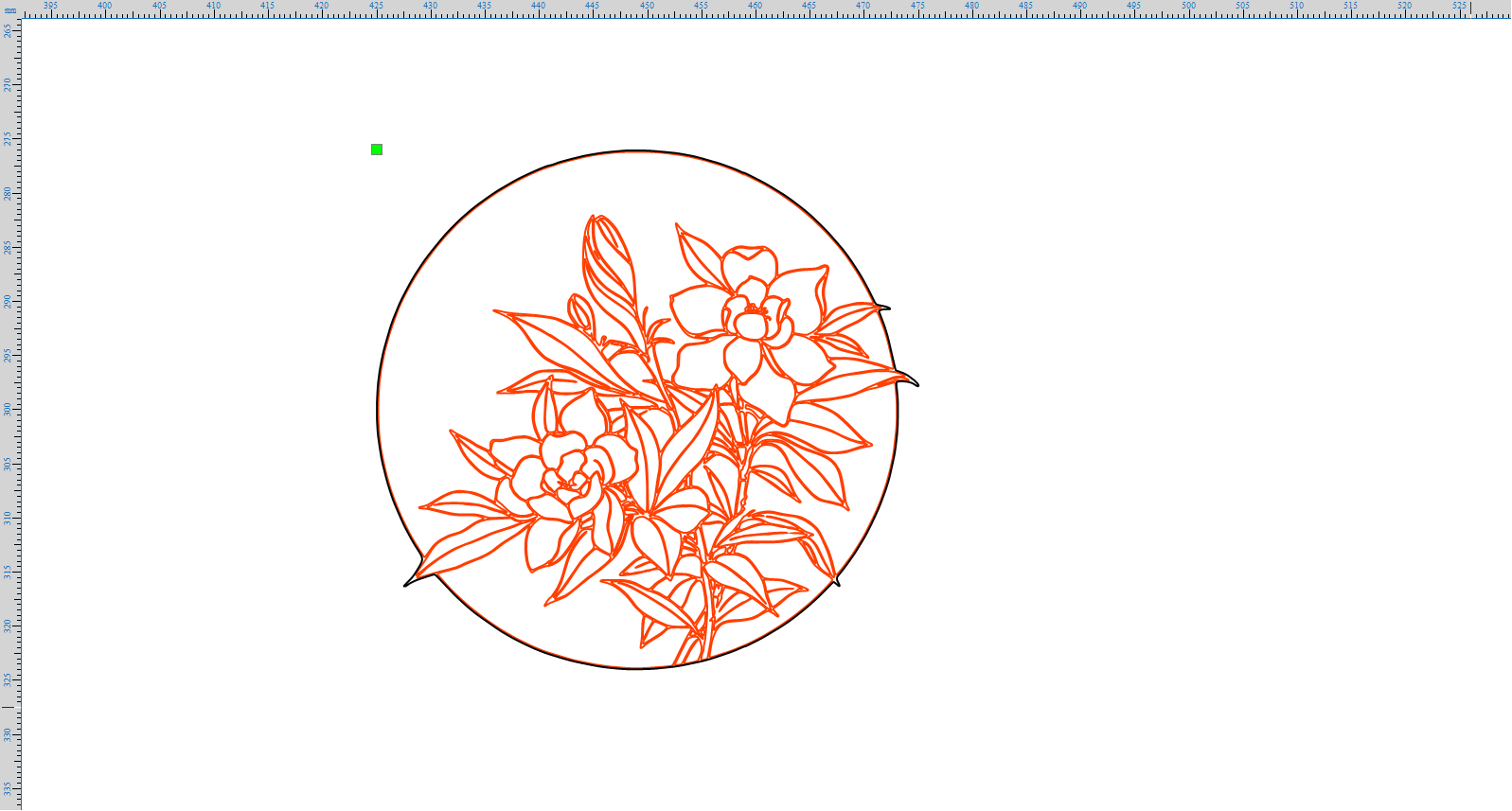Click the 475 mark on the horizontal ruler
1512x811 pixels.
(917, 6)
